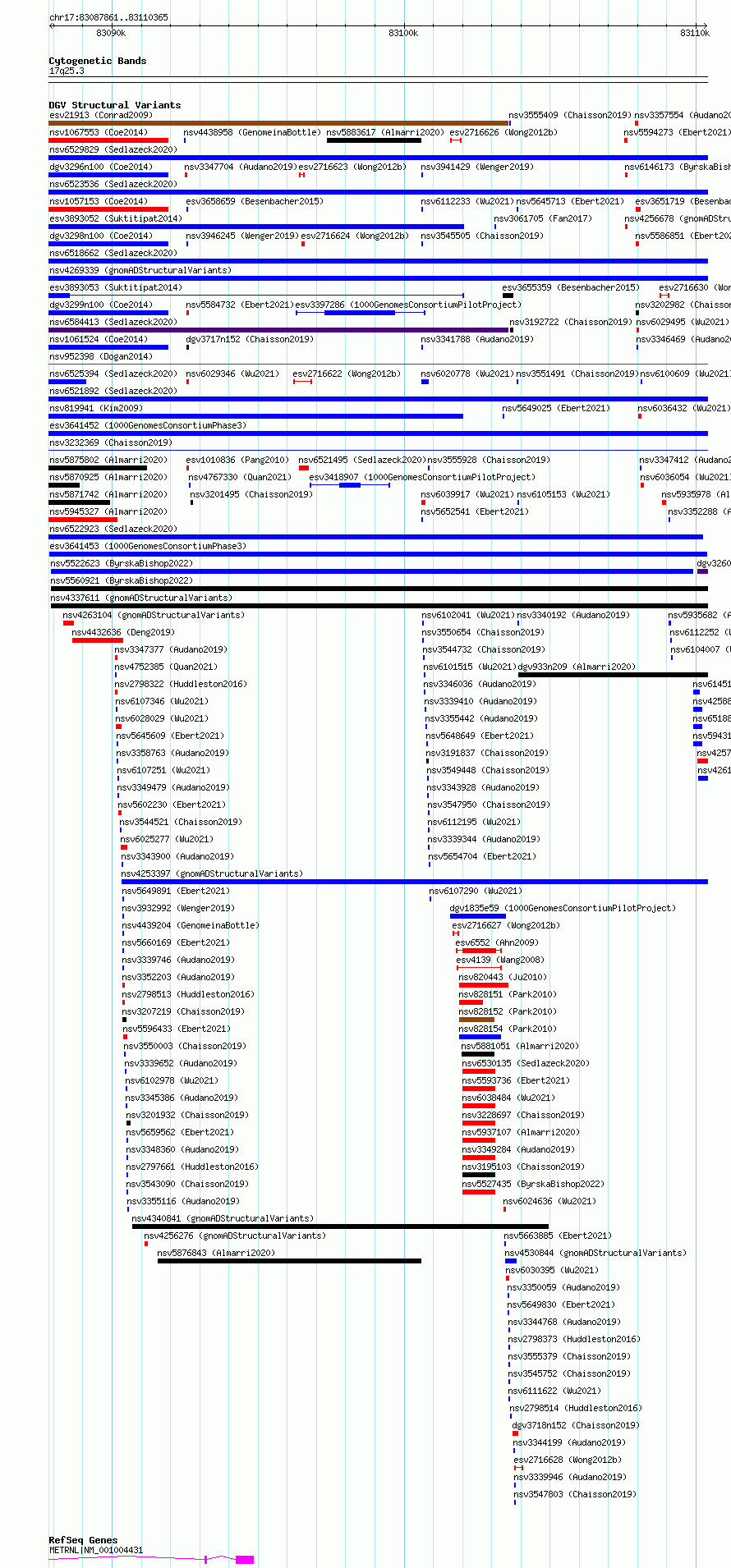Select nsv3941429 (Wenger2019) label
731x1568 pixels.
[477, 167]
